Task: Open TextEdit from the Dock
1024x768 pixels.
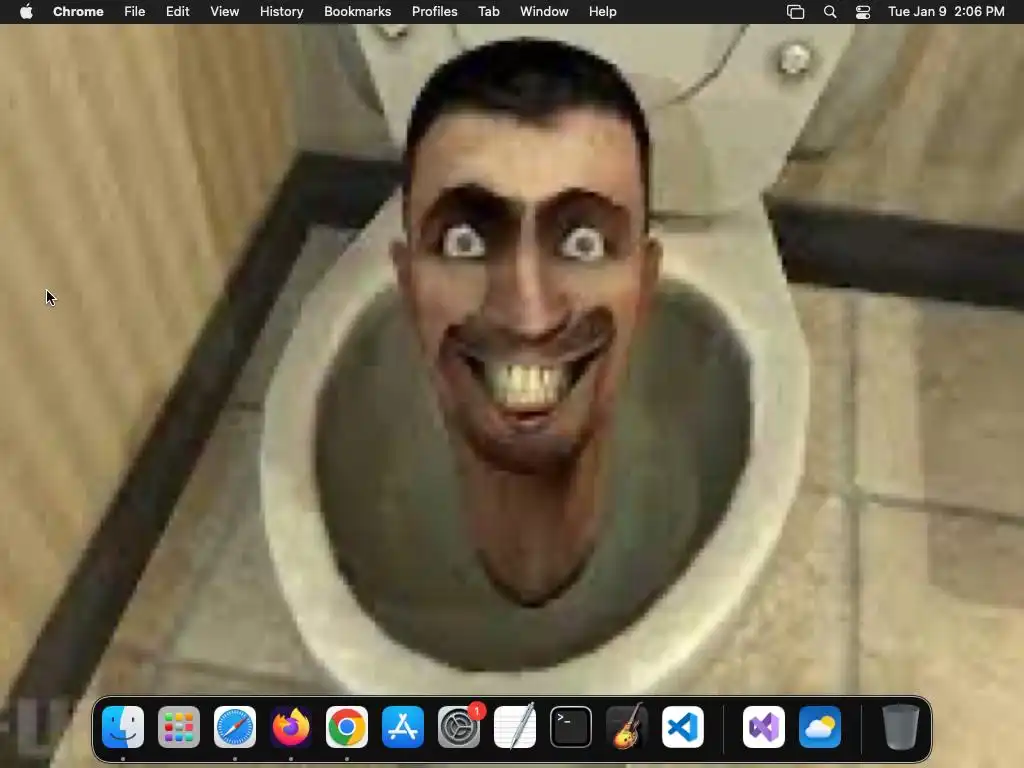Action: pyautogui.click(x=515, y=727)
